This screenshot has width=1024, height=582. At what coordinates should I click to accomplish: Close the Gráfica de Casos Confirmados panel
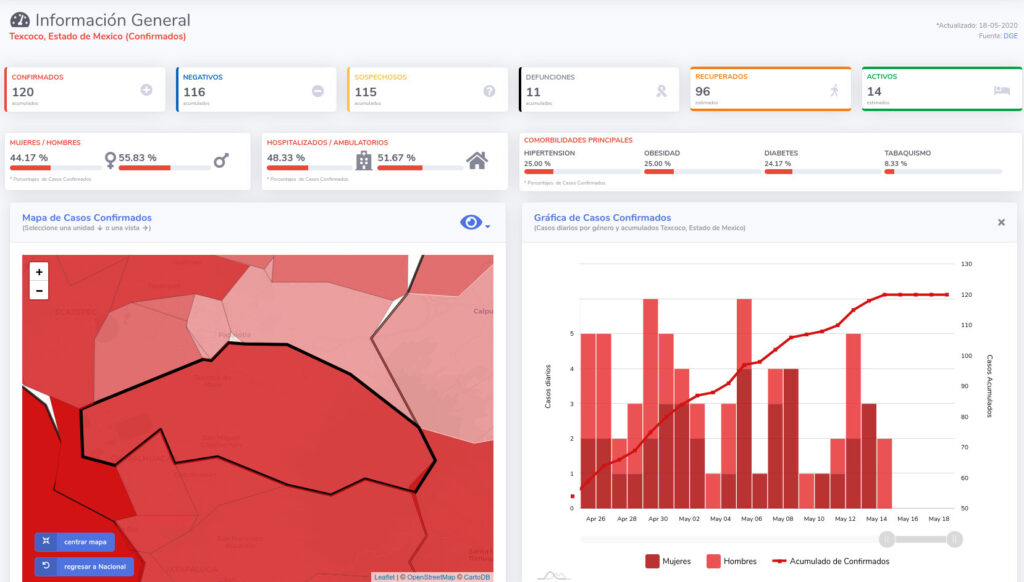1001,222
